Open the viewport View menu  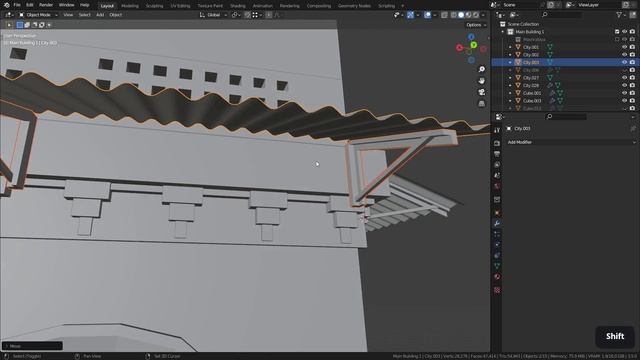click(x=68, y=15)
